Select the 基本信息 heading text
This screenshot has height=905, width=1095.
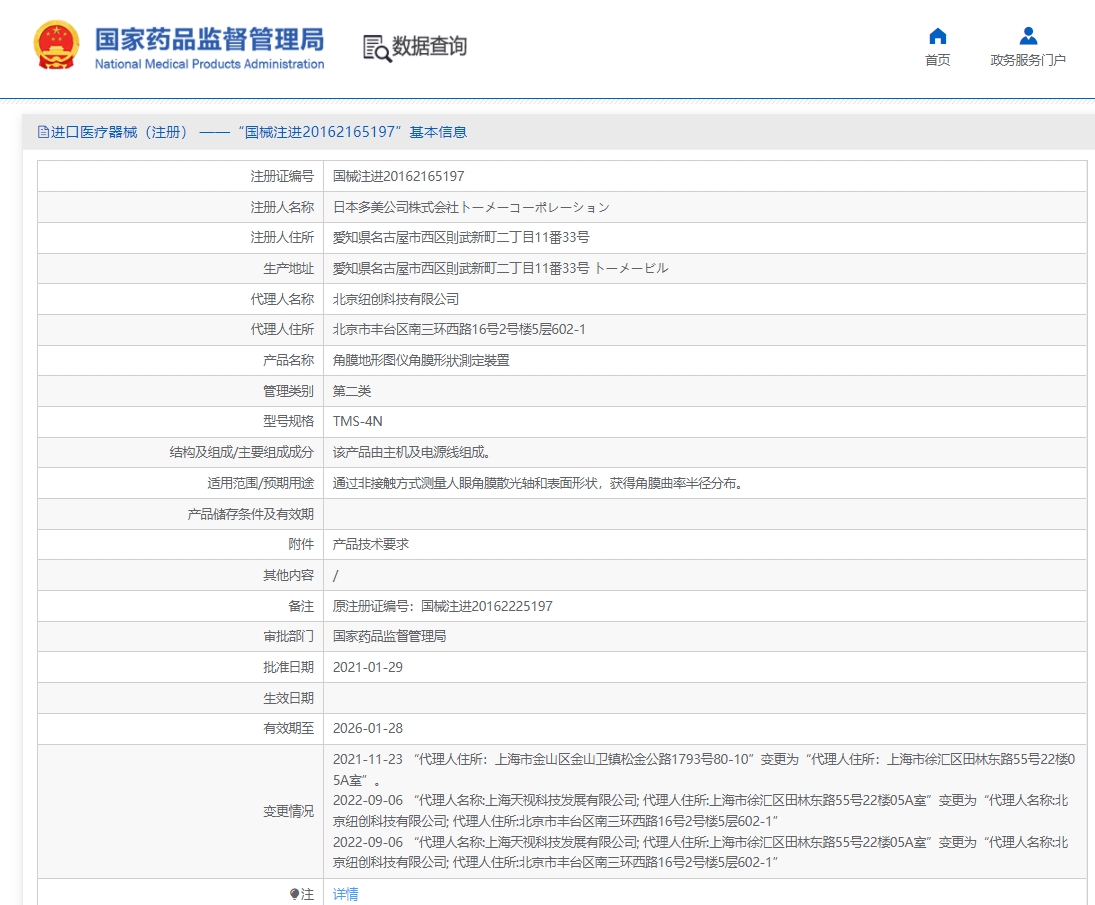coord(438,132)
